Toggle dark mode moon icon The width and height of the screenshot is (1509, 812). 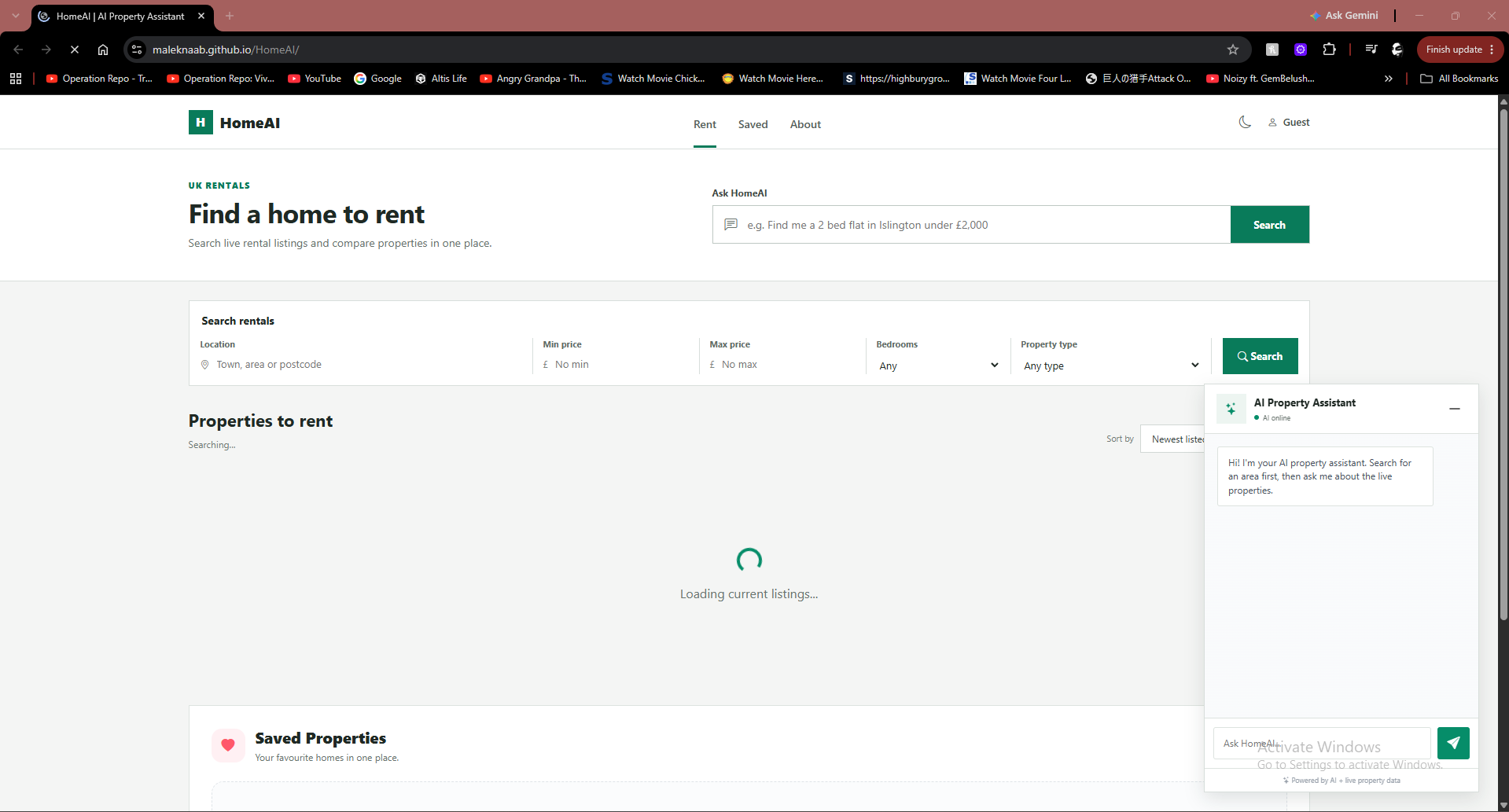point(1245,122)
